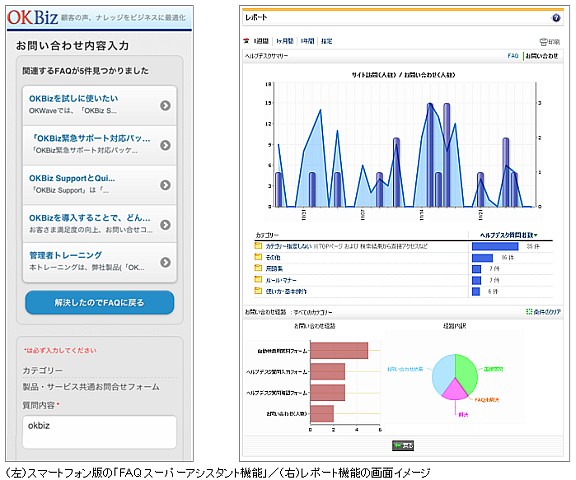
Task: Click the arrow icon beside '管理者トレーニング'
Action: (165, 262)
